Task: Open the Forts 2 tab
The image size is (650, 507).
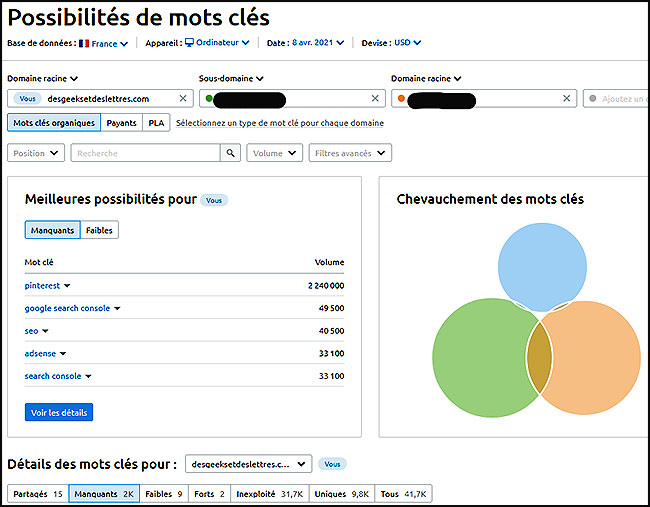Action: (x=209, y=494)
